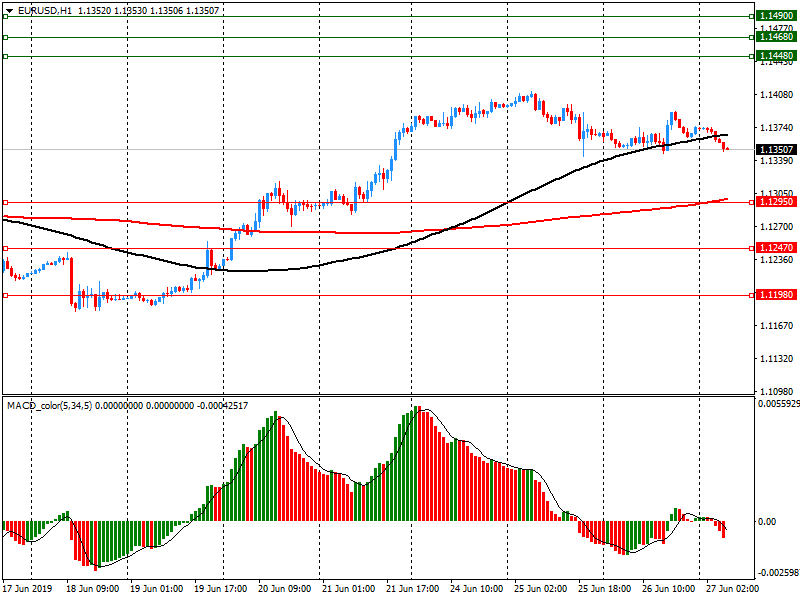This screenshot has width=800, height=600.
Task: Click the 1.10980 price axis value
Action: coord(777,391)
